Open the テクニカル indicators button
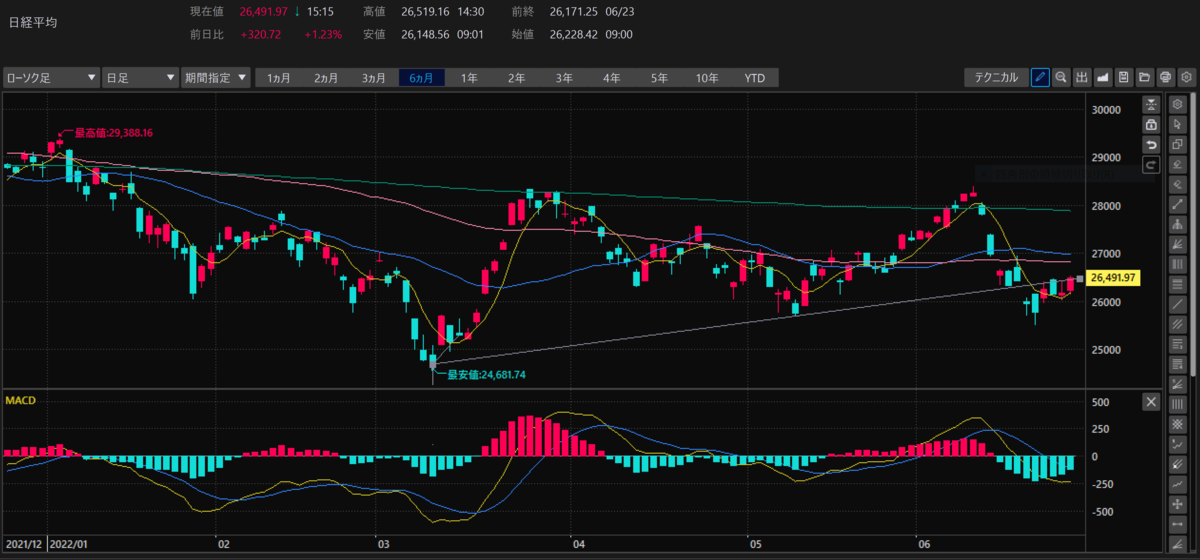This screenshot has height=560, width=1200. tap(996, 77)
